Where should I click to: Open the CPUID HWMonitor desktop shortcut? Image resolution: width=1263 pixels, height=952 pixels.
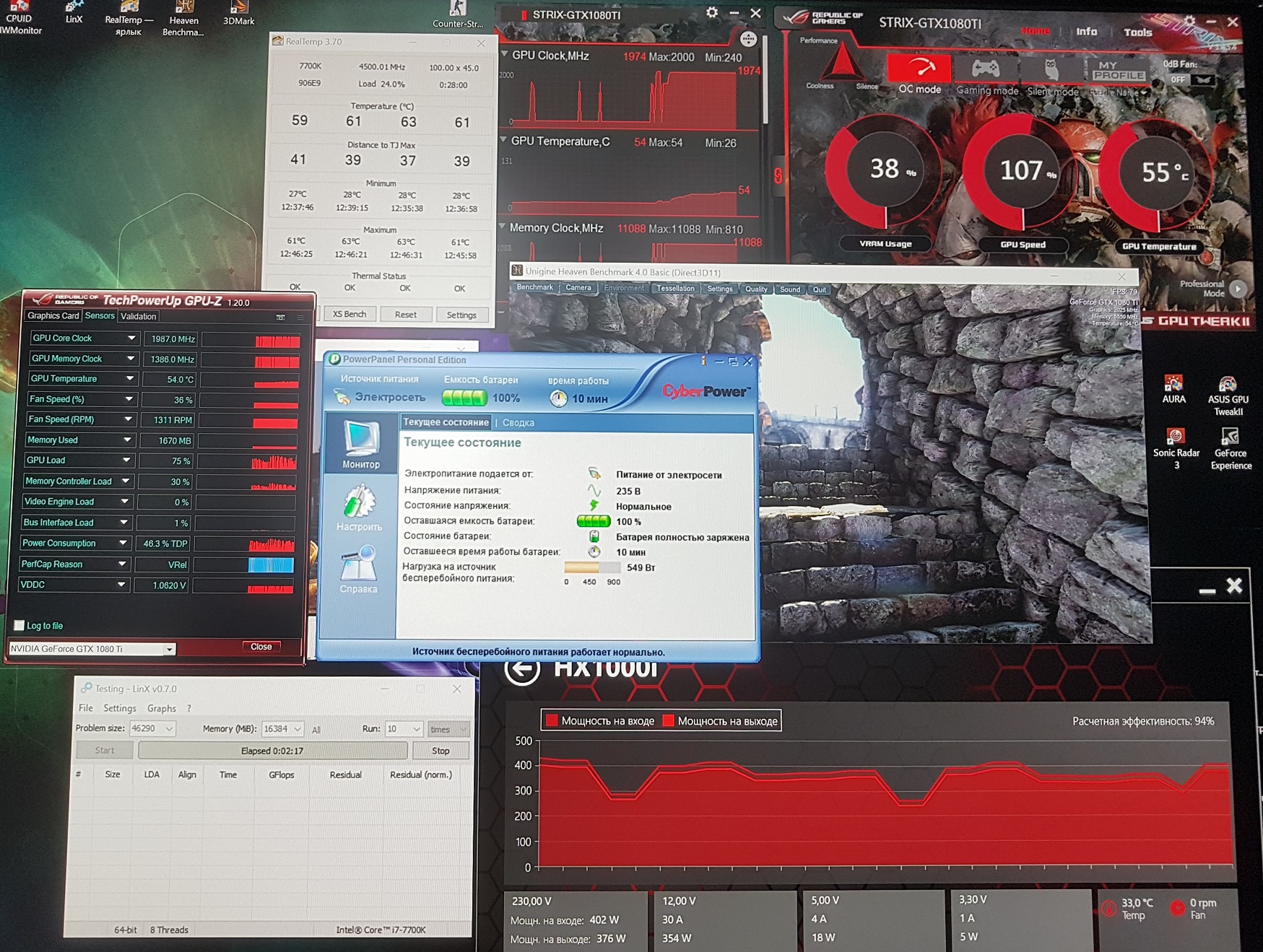(x=20, y=18)
